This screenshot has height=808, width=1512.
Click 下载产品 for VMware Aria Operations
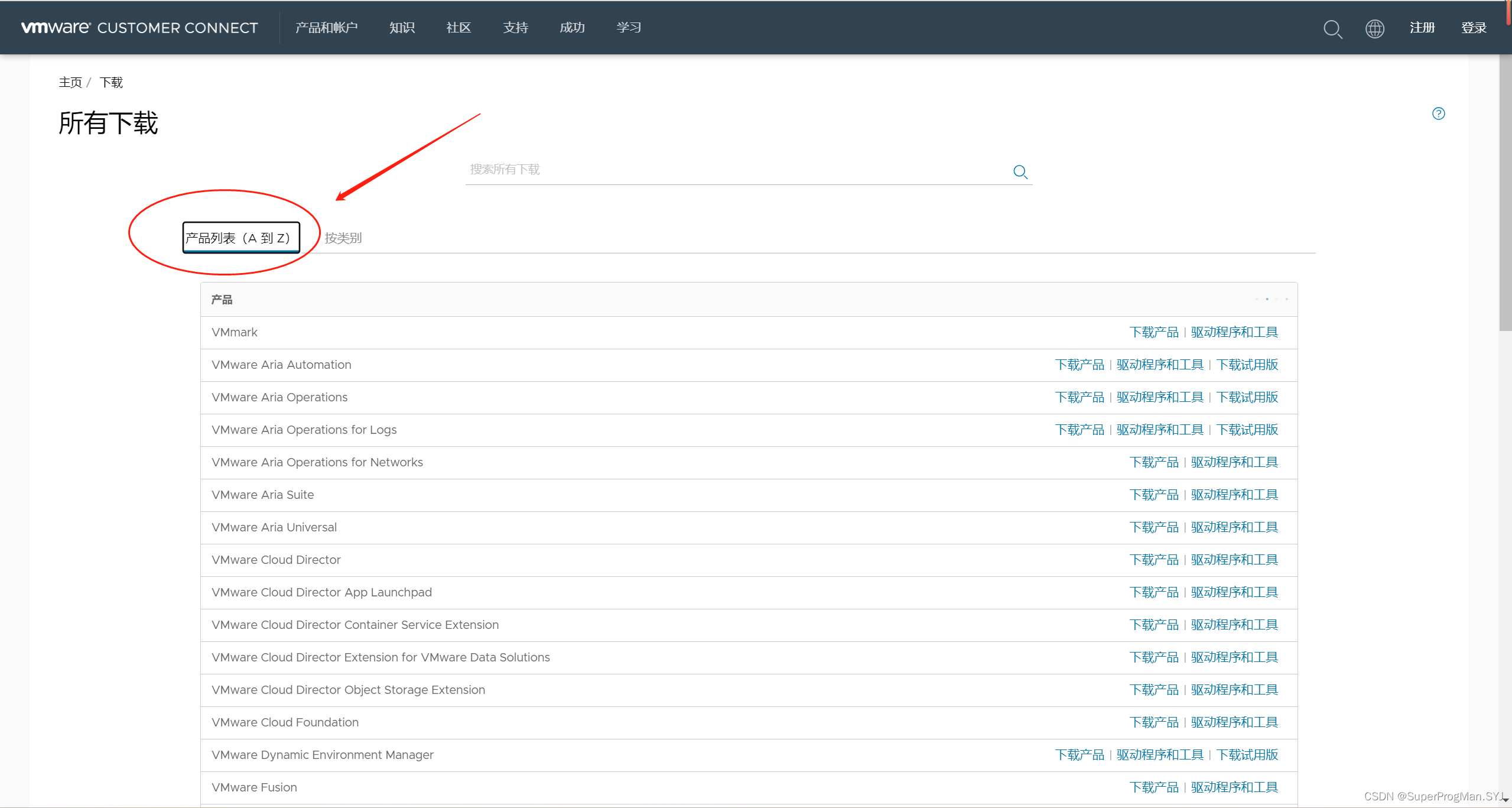(1079, 397)
